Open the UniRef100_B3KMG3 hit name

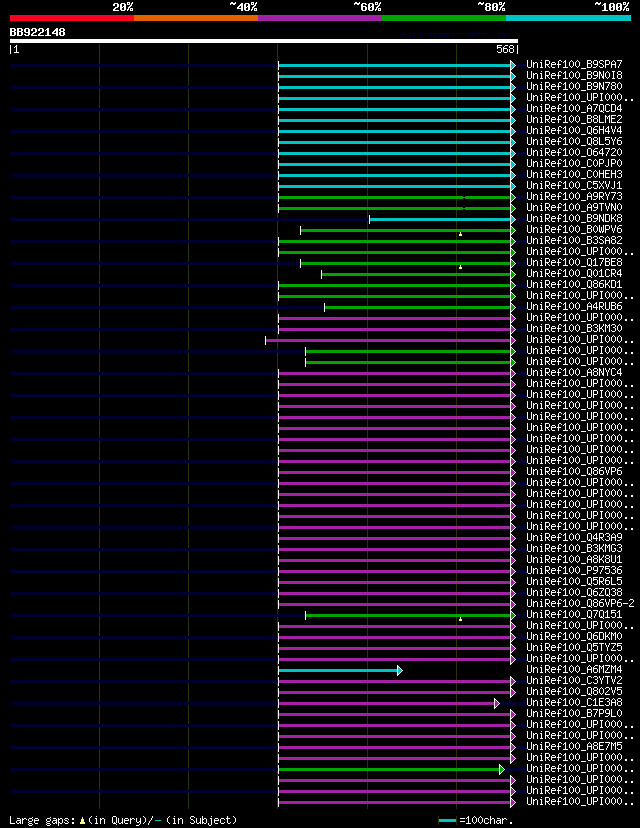pyautogui.click(x=574, y=549)
